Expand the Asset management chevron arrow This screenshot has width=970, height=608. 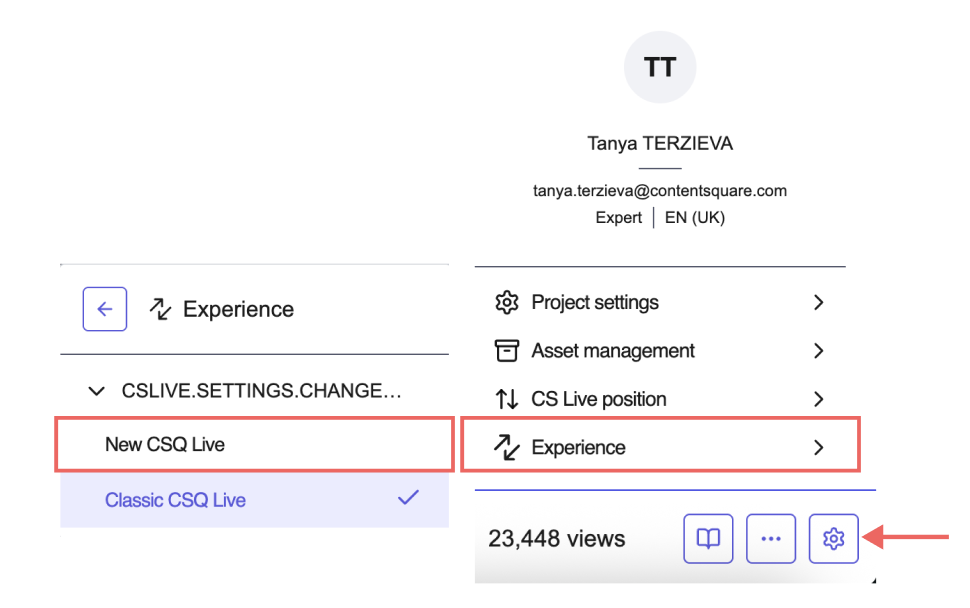click(x=818, y=351)
